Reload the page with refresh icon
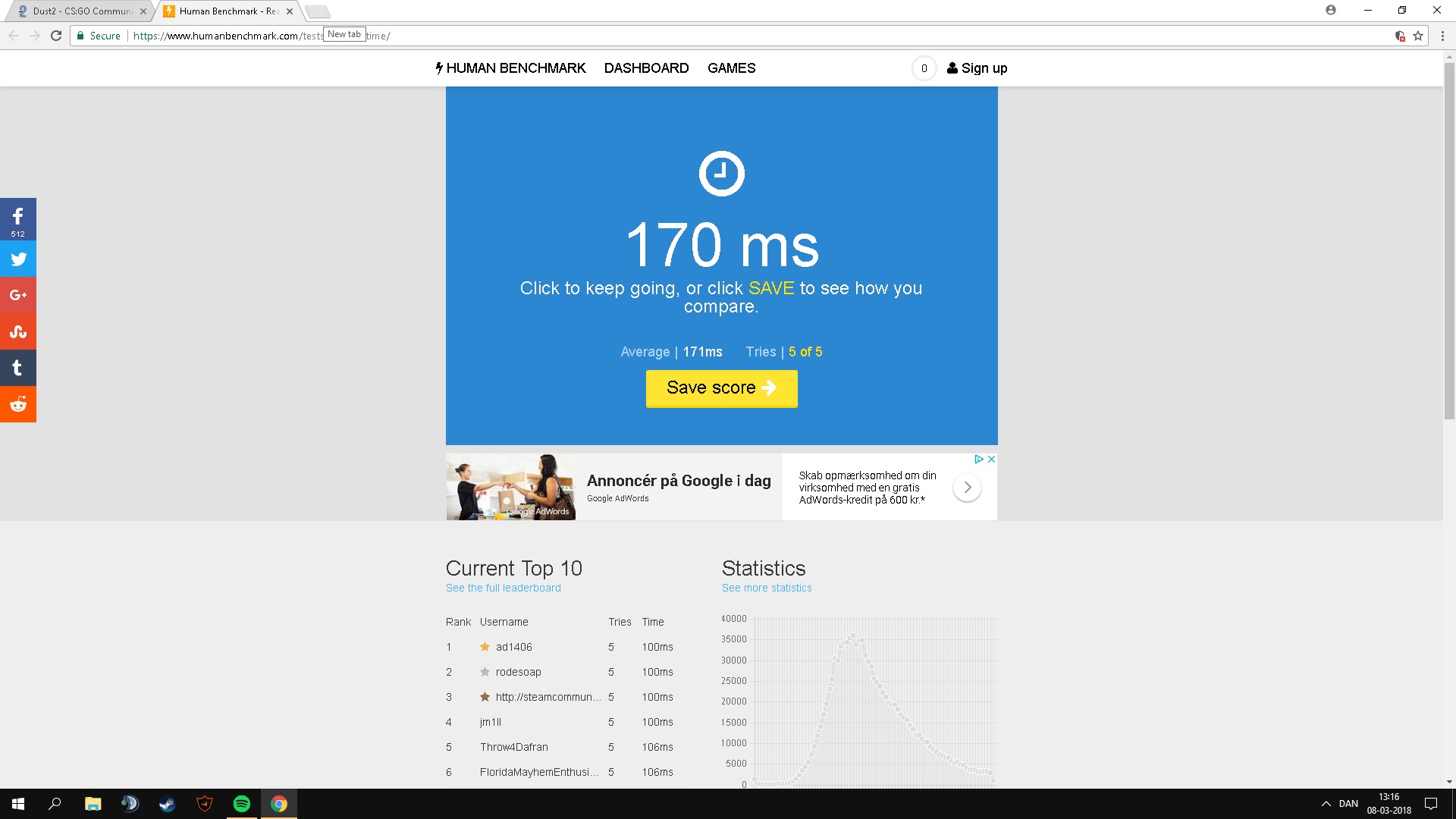Image resolution: width=1456 pixels, height=819 pixels. [x=56, y=36]
